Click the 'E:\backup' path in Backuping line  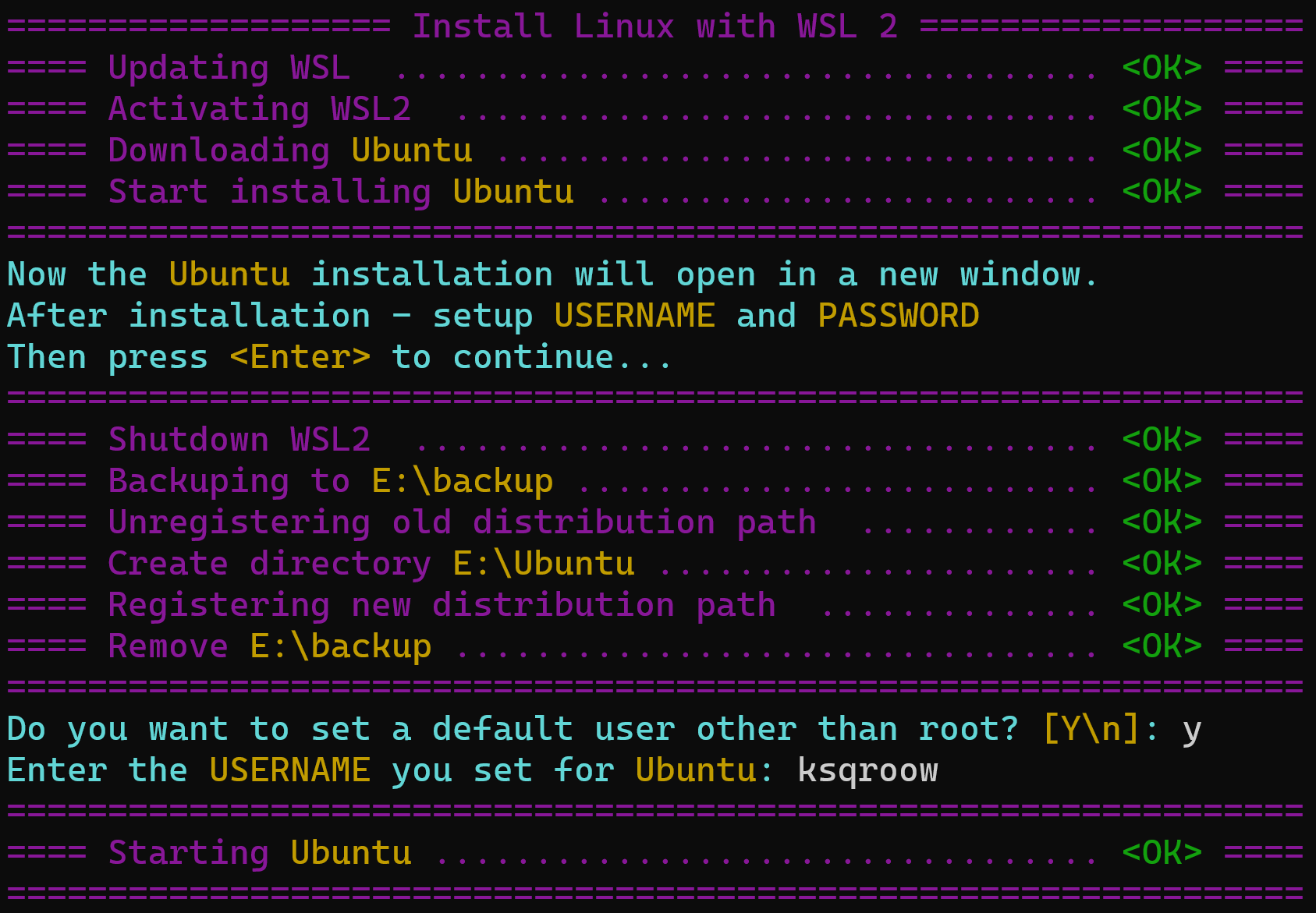462,481
